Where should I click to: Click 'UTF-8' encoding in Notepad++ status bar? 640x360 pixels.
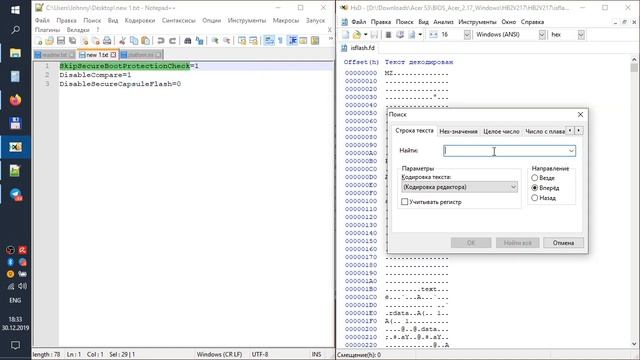260,354
